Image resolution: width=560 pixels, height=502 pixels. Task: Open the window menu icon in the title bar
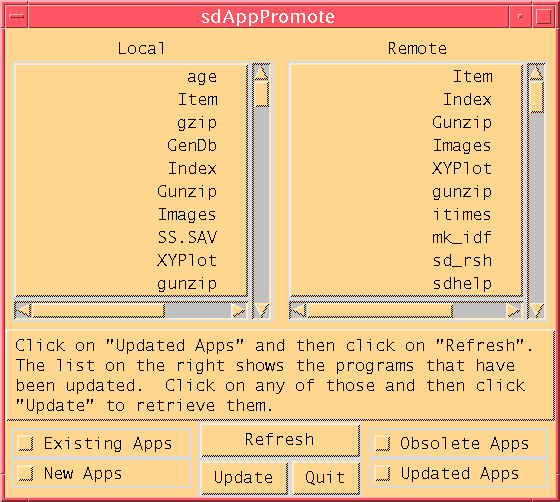16,16
